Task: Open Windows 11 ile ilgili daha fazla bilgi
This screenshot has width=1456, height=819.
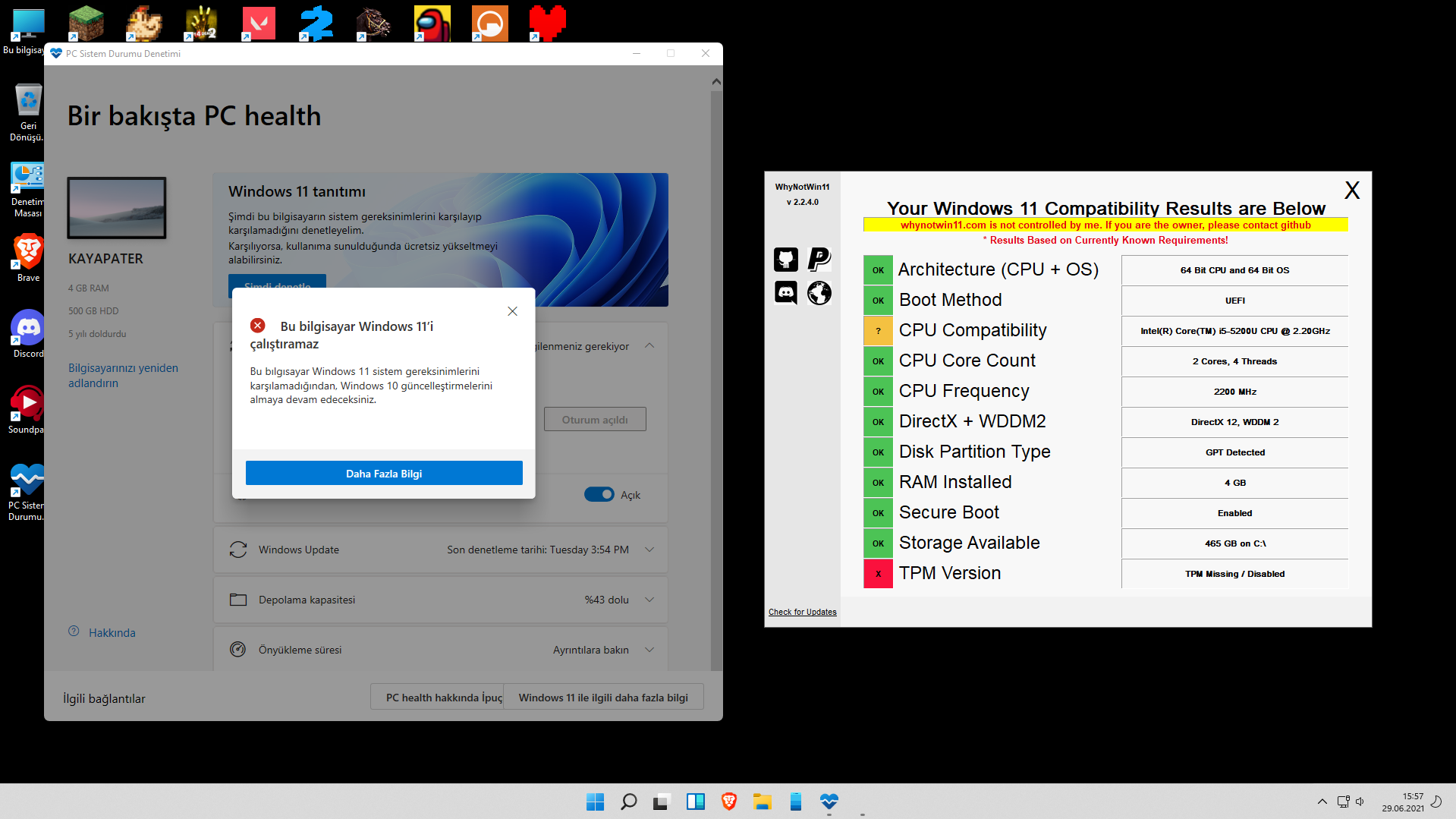Action: pos(603,697)
